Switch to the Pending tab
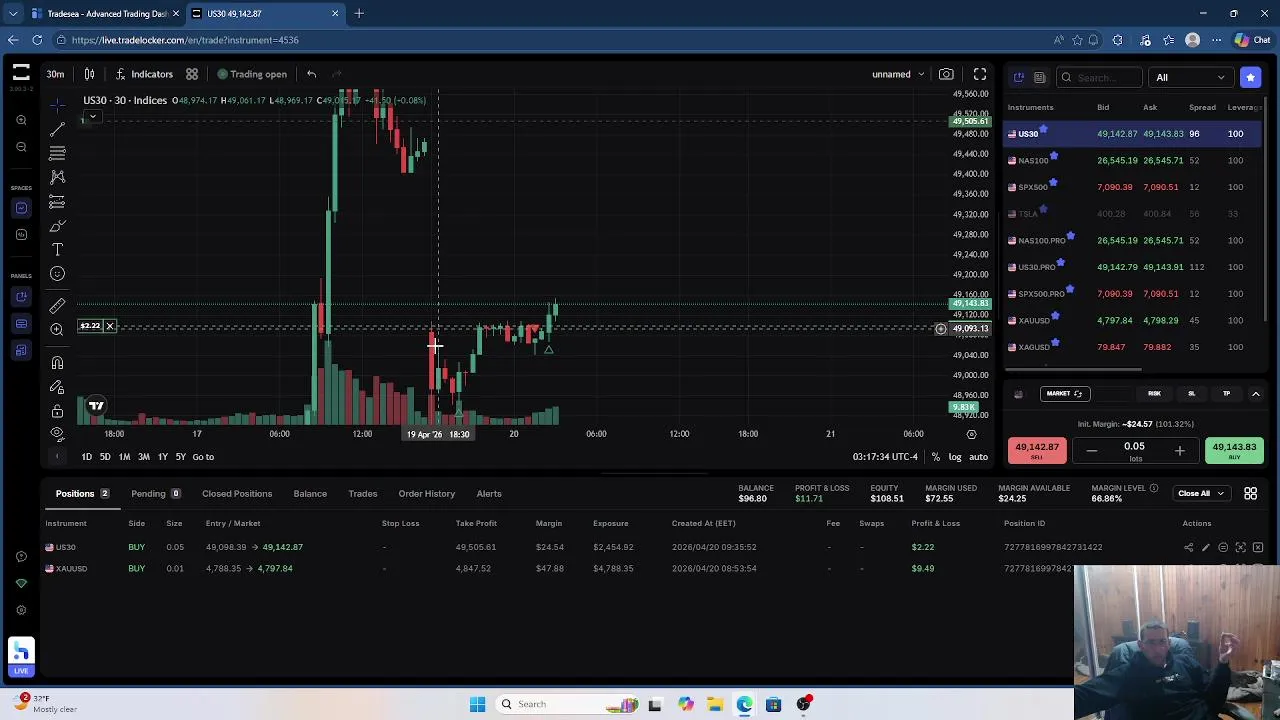 pos(155,494)
